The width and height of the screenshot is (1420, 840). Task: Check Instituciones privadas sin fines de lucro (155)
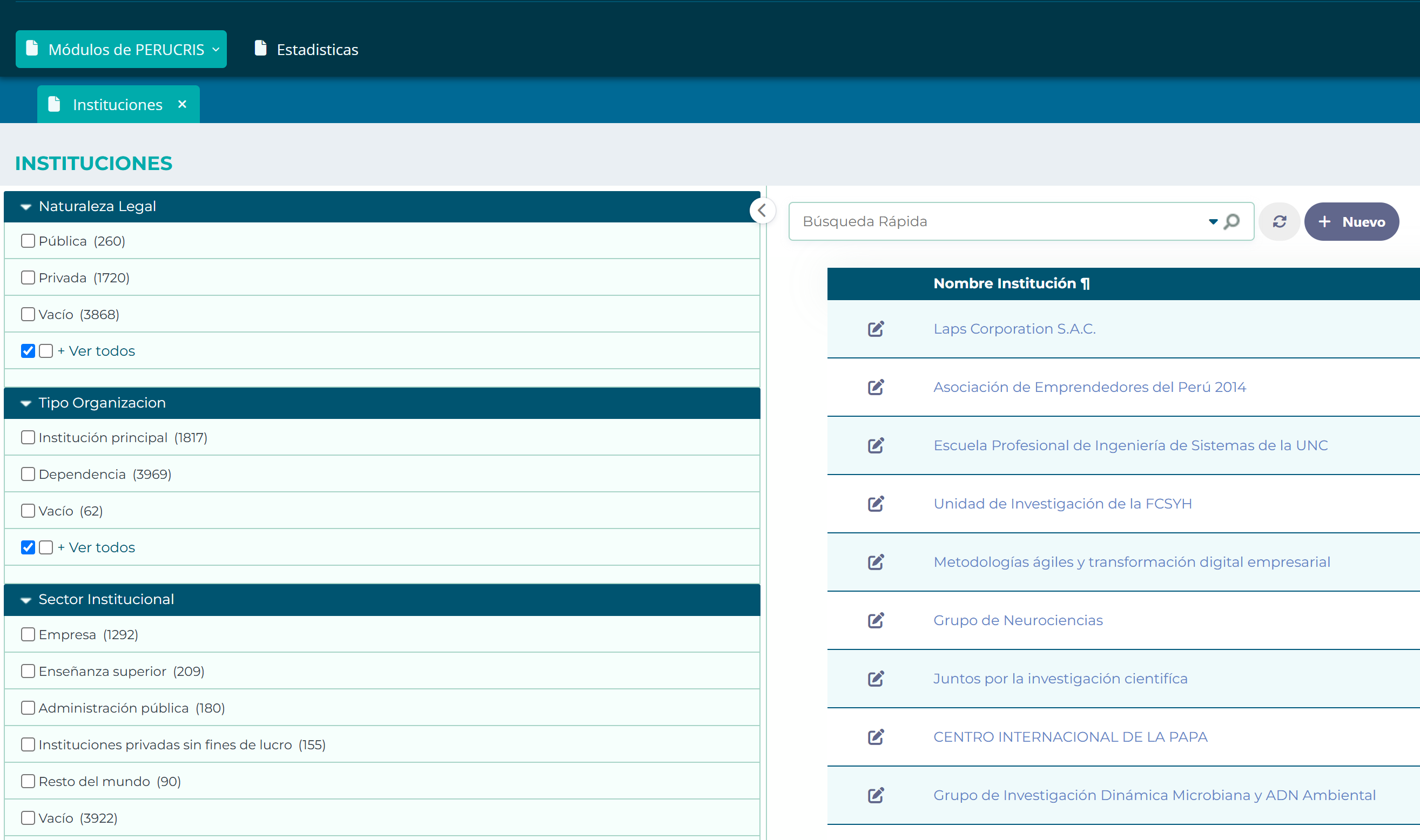pyautogui.click(x=28, y=744)
